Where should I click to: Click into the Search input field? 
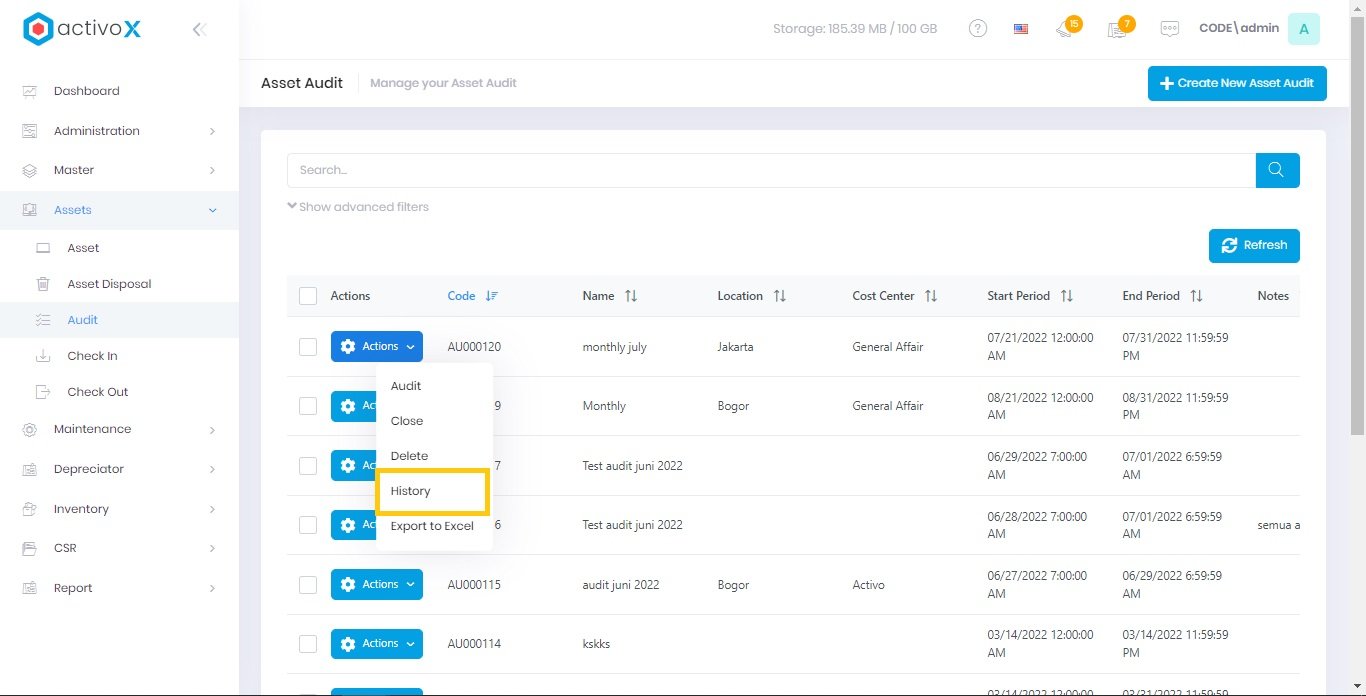(770, 170)
